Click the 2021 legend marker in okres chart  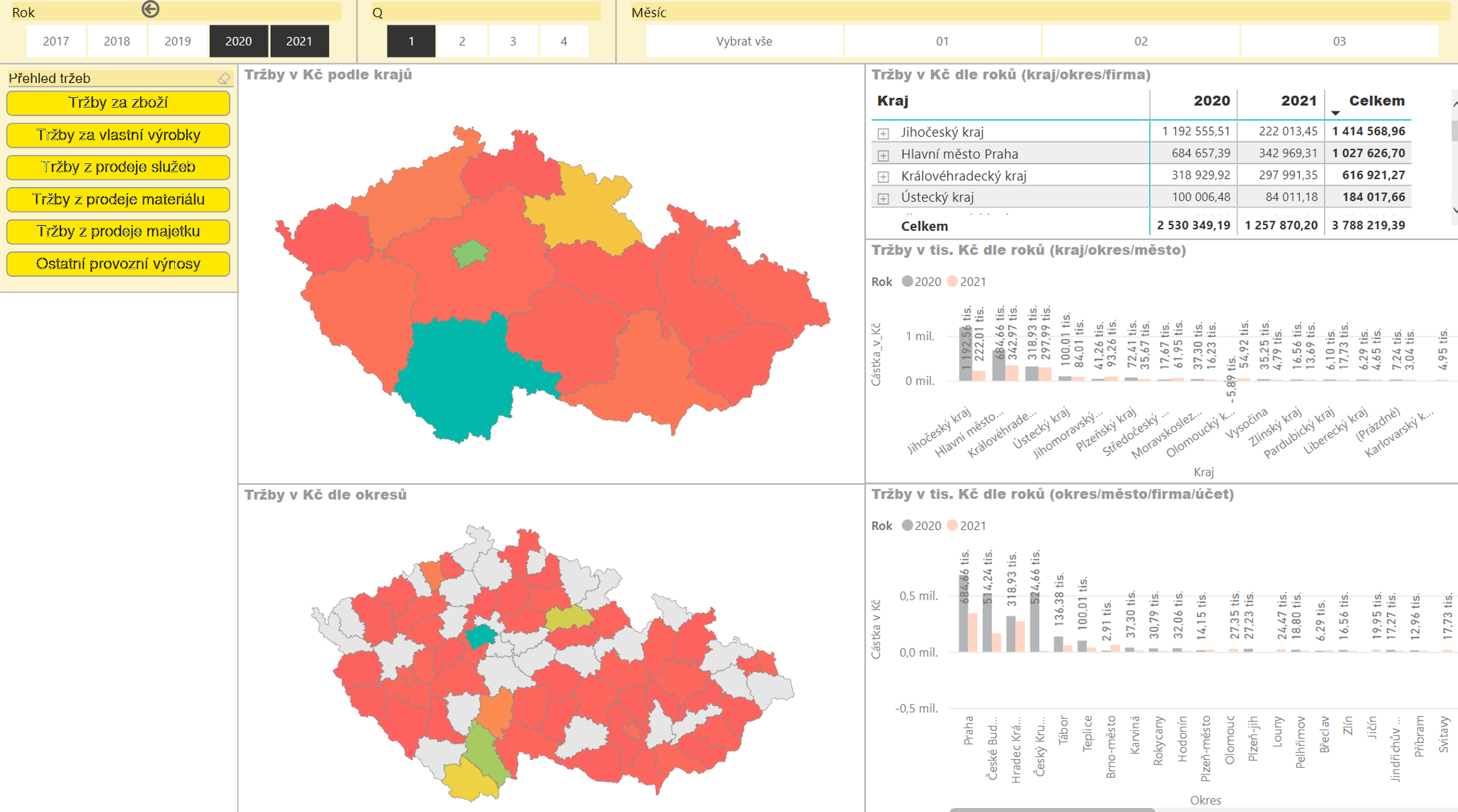click(x=952, y=525)
